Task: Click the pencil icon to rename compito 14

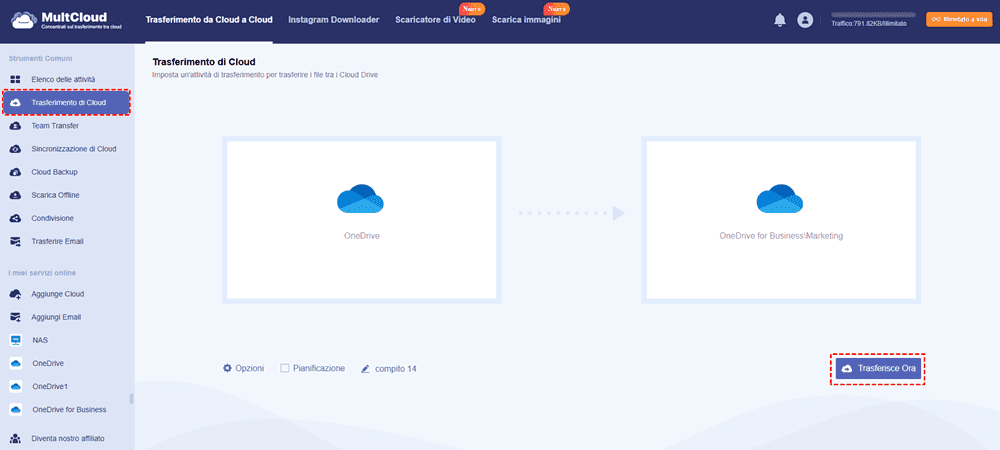Action: click(365, 368)
